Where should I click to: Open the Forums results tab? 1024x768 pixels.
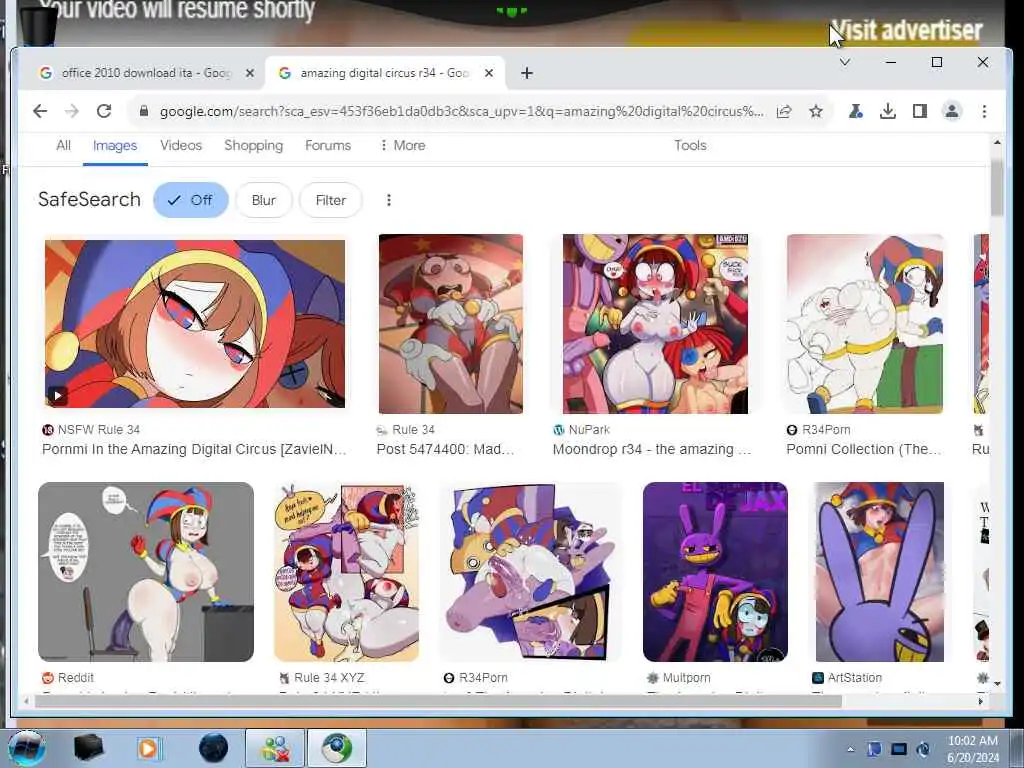[x=328, y=145]
